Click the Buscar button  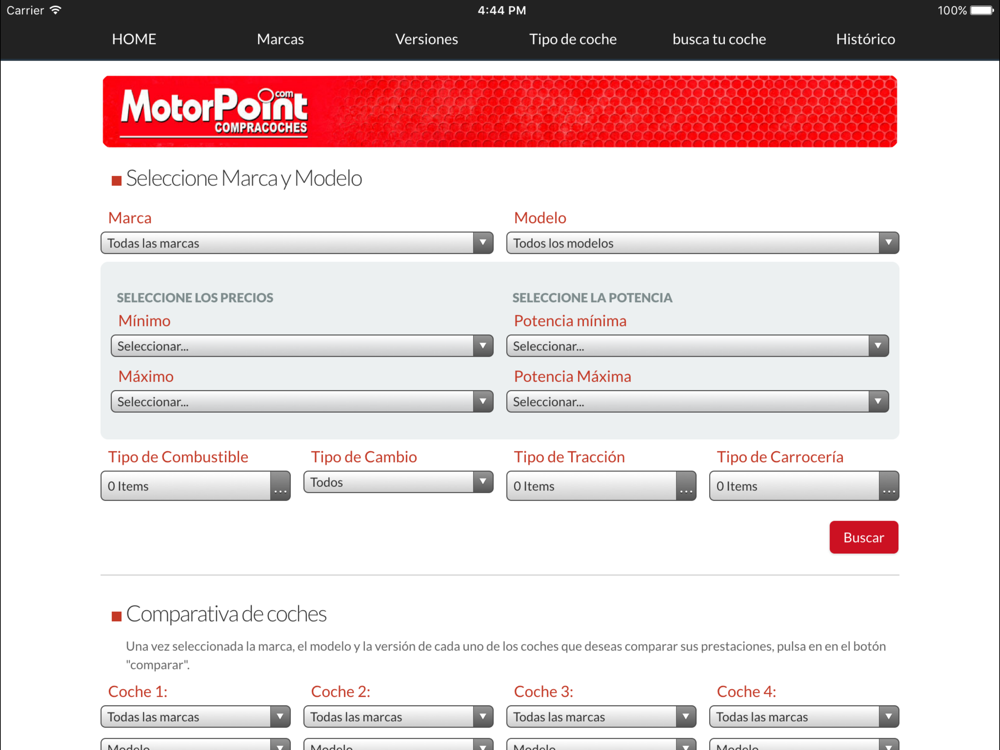point(864,537)
